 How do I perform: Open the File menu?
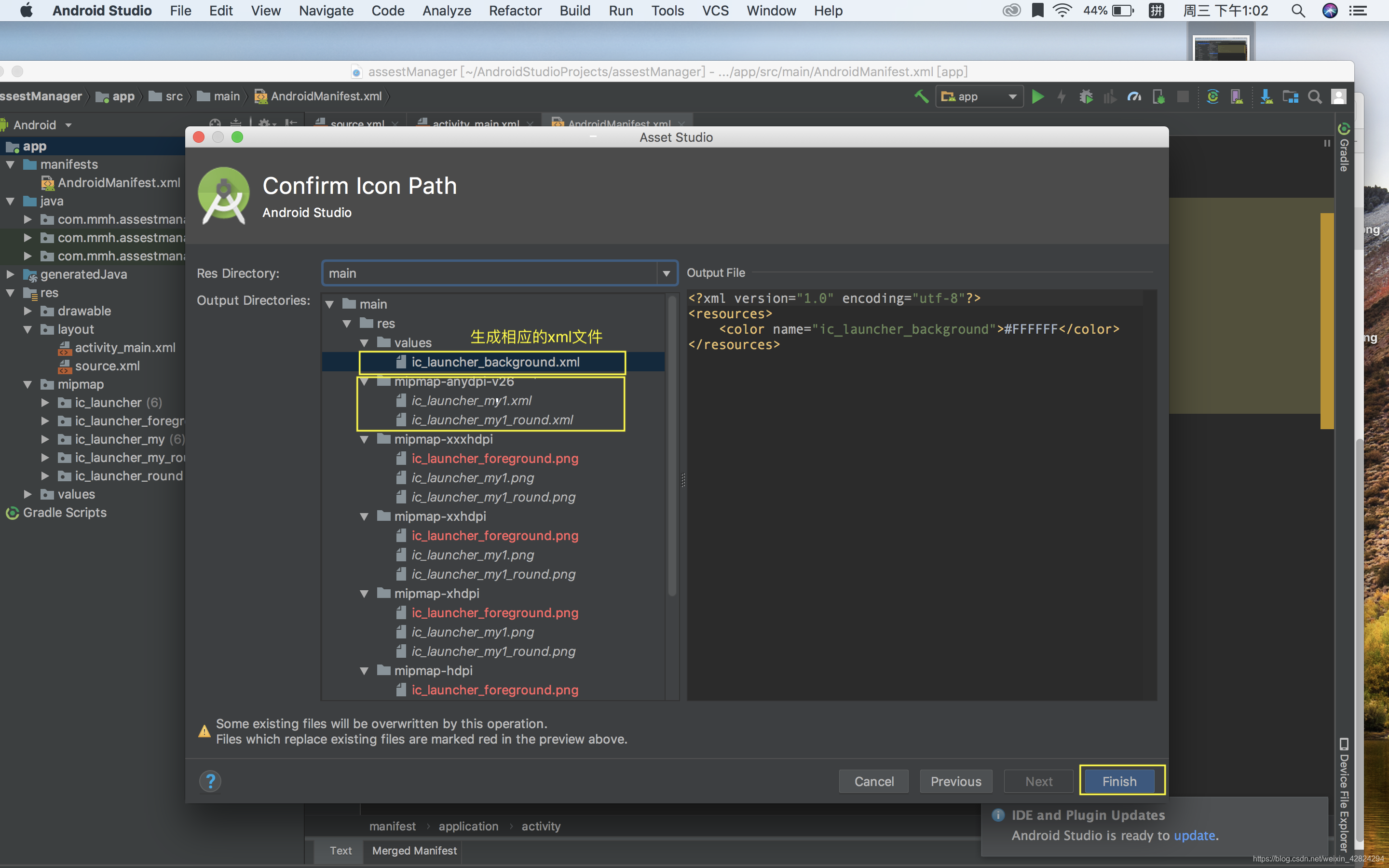180,10
